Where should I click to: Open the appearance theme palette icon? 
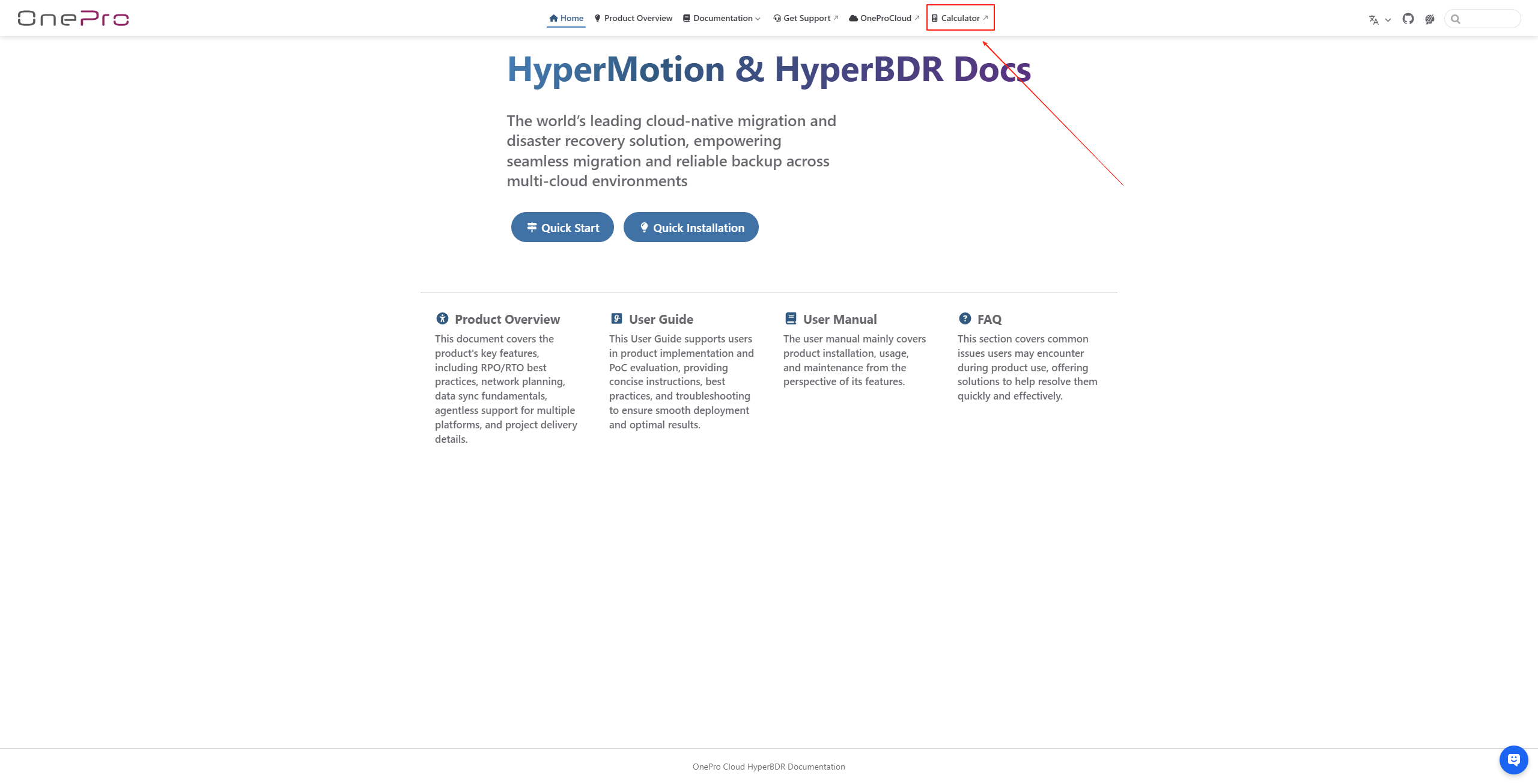pos(1430,19)
